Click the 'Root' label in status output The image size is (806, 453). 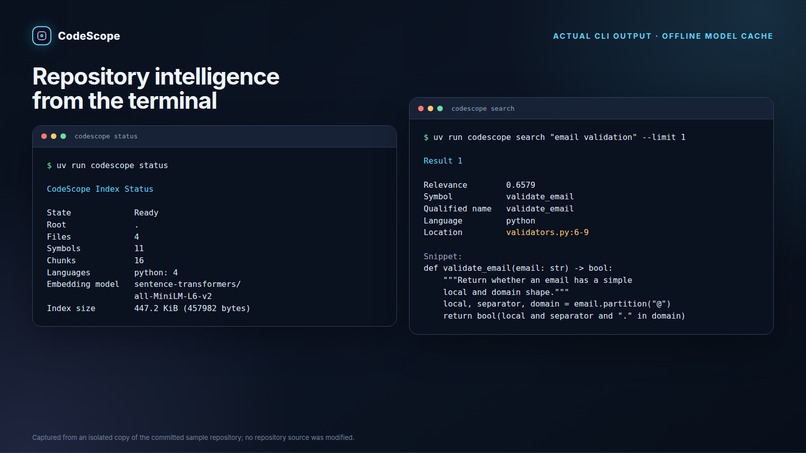point(56,225)
